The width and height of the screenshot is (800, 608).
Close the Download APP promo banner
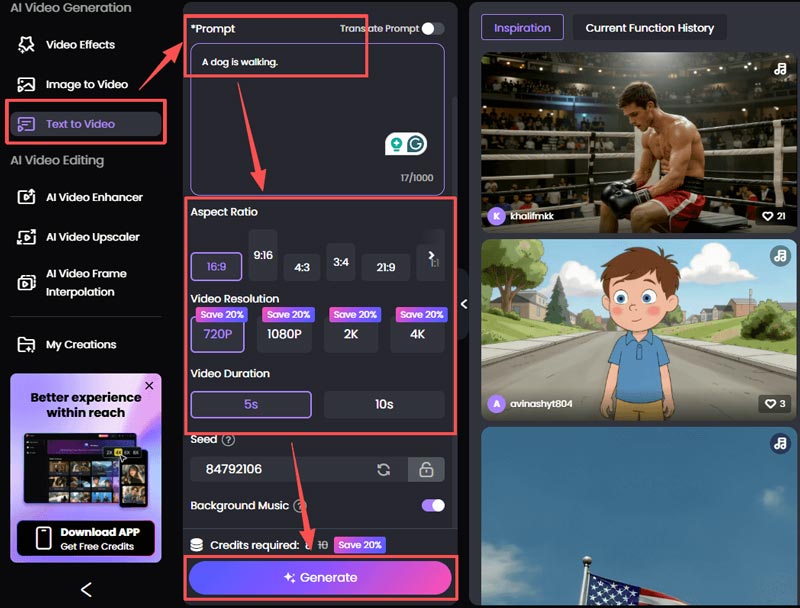(x=149, y=385)
